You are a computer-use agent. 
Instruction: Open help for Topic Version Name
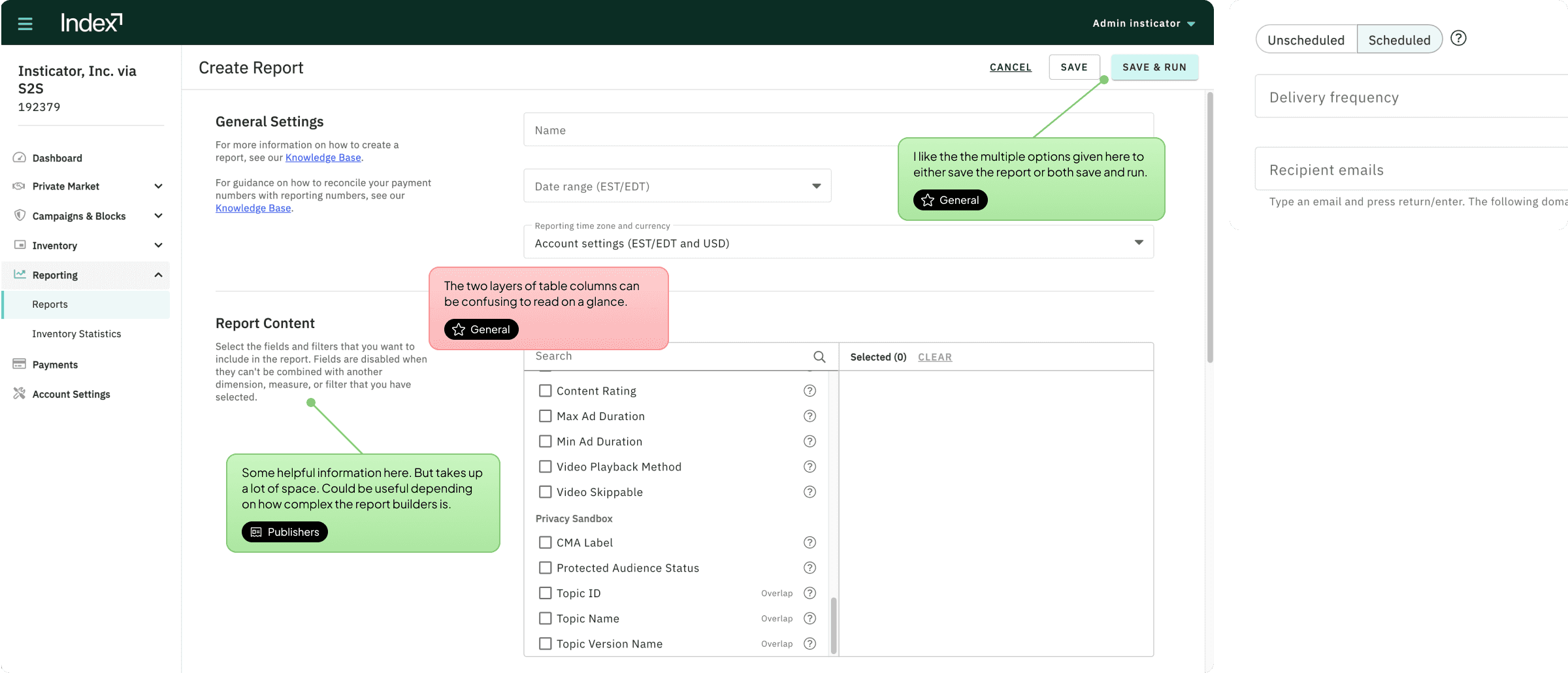pos(809,644)
